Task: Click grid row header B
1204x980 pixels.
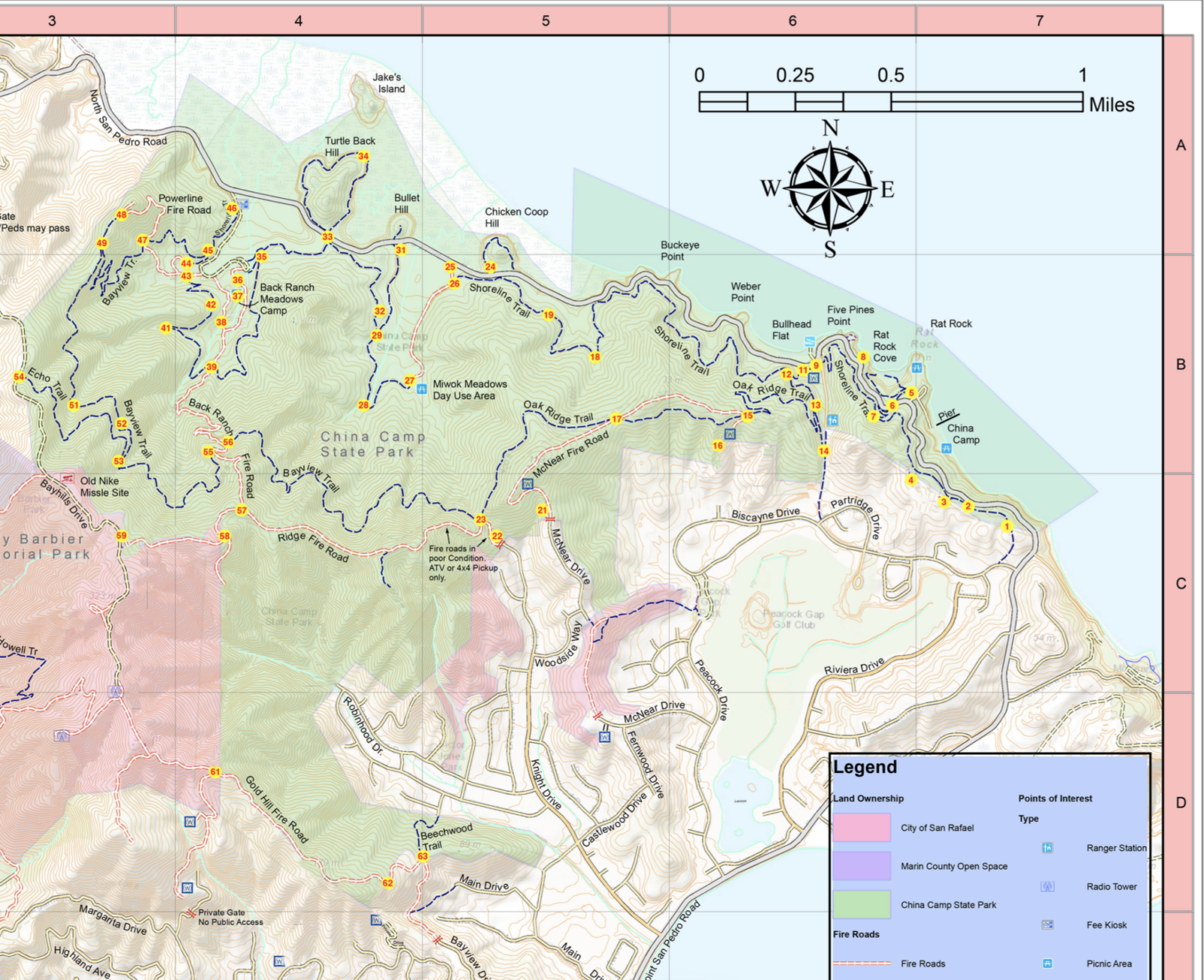Action: [x=1180, y=364]
